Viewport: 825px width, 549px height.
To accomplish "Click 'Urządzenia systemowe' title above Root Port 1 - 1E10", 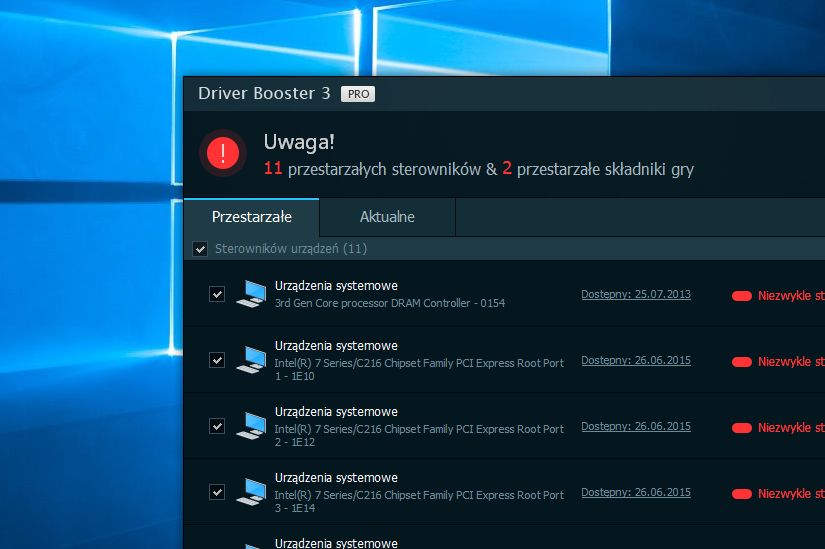I will [x=336, y=346].
